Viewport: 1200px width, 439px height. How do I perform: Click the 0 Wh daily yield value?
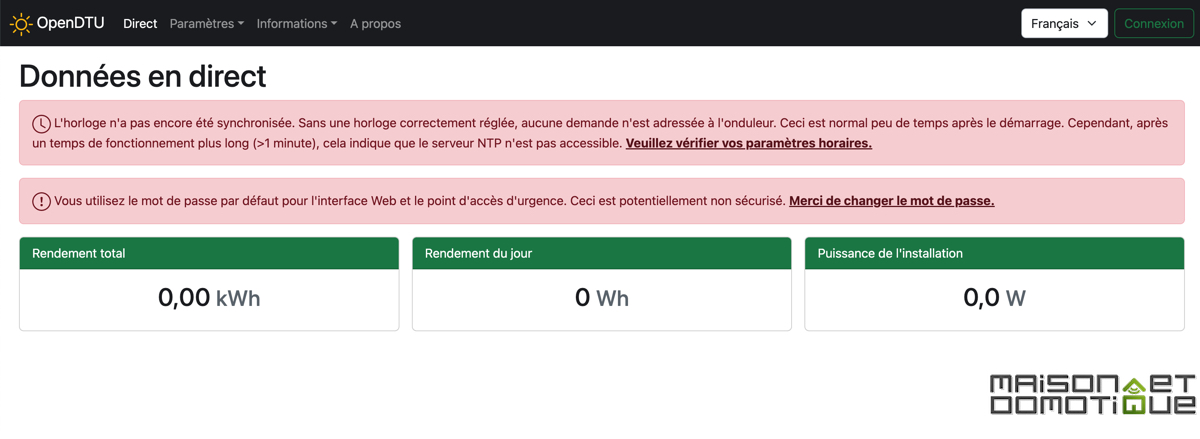pos(602,298)
